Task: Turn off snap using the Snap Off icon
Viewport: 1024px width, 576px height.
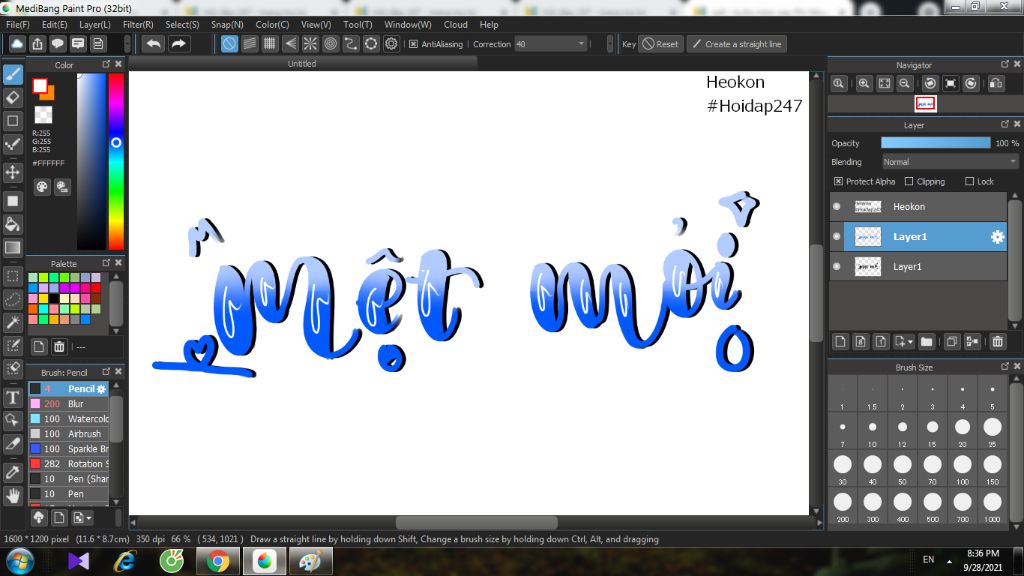Action: (229, 44)
